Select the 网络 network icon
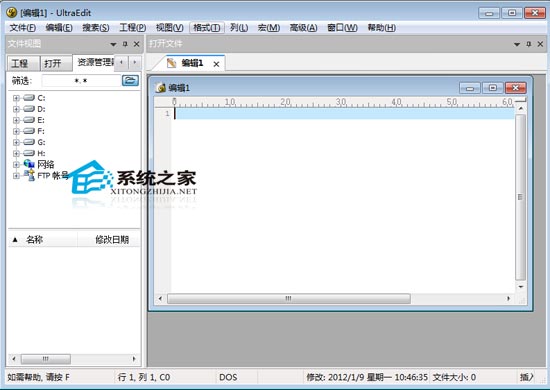This screenshot has height=390, width=550. pyautogui.click(x=29, y=164)
